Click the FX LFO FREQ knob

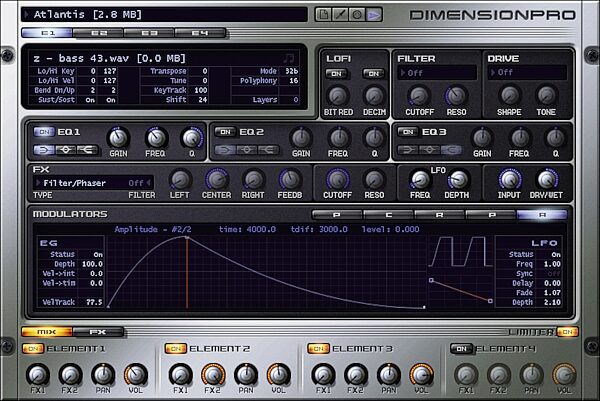(x=420, y=179)
